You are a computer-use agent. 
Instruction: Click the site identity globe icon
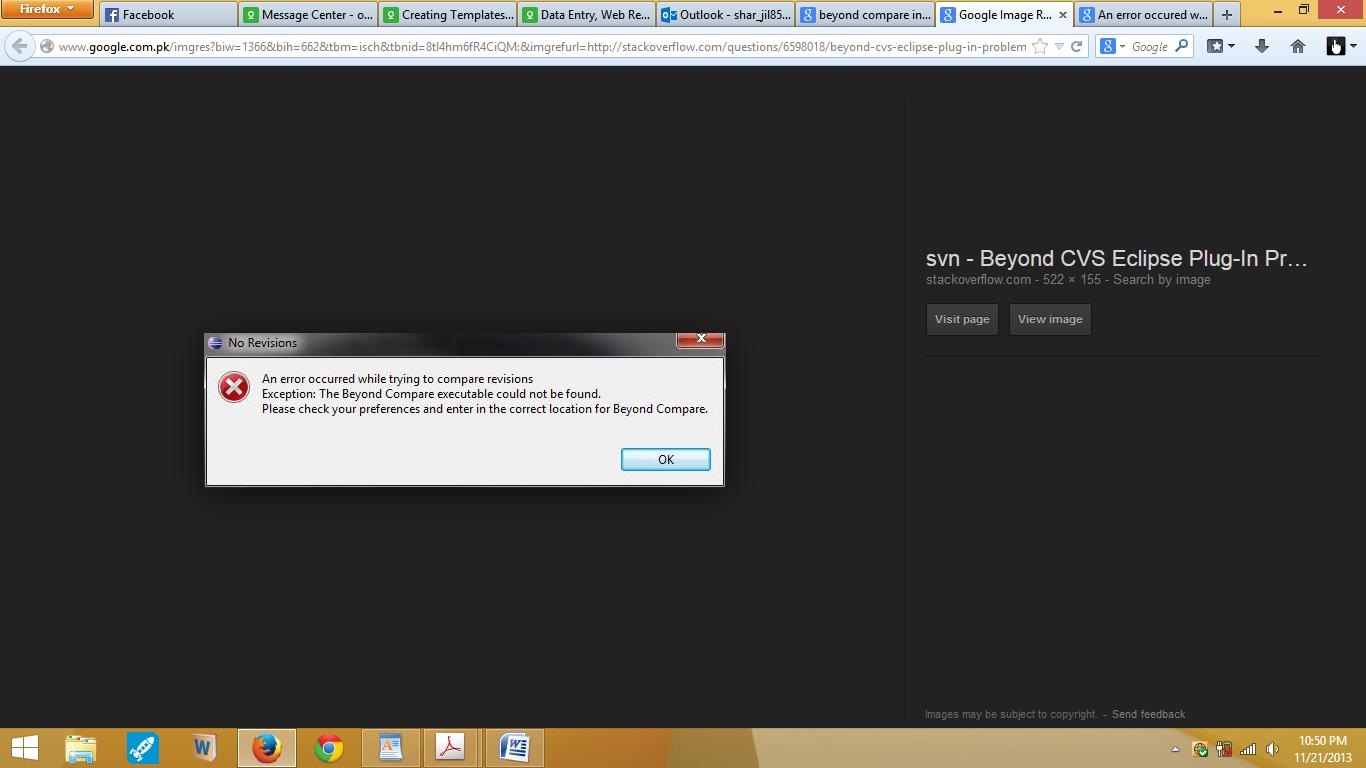click(x=47, y=46)
